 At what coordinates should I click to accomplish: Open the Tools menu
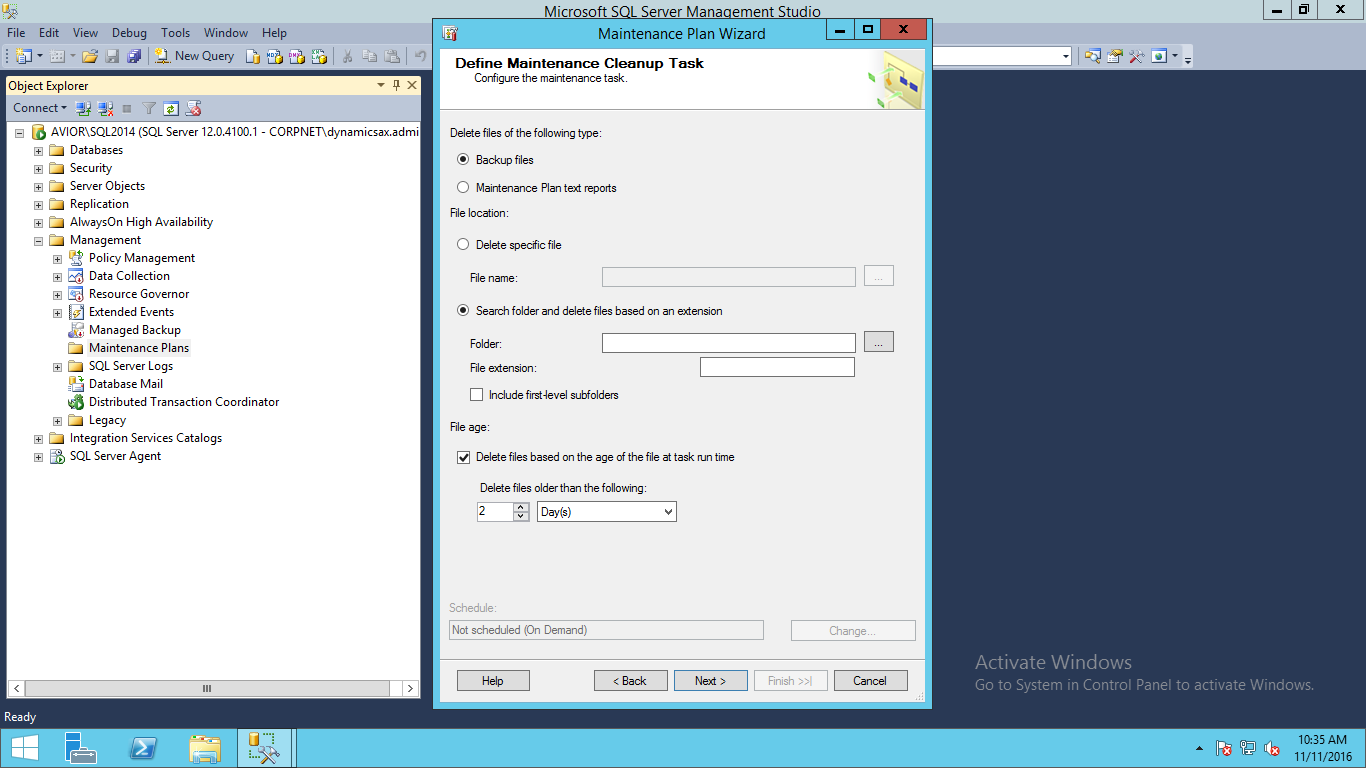click(x=175, y=33)
